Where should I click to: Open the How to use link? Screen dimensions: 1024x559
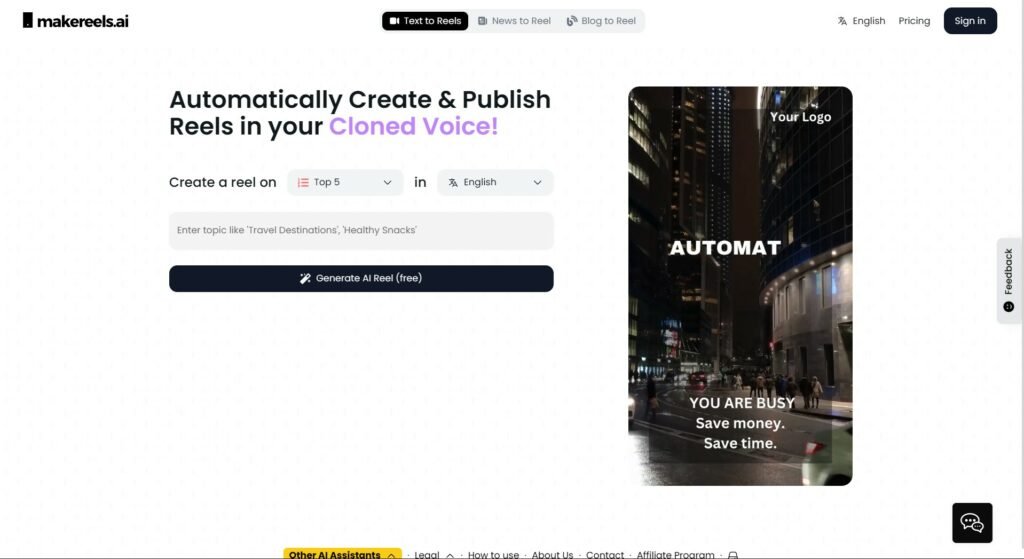(493, 554)
